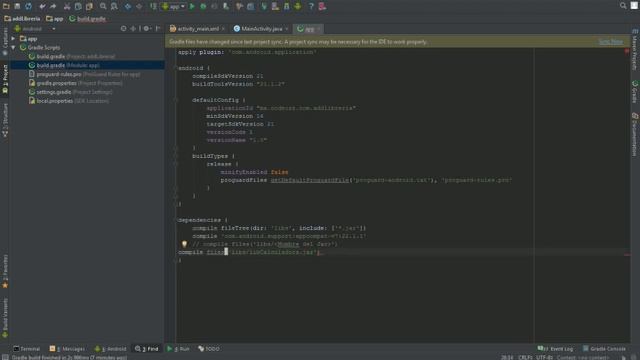The height and width of the screenshot is (360, 640).
Task: Click the Copy toolbar icon
Action: click(78, 6)
